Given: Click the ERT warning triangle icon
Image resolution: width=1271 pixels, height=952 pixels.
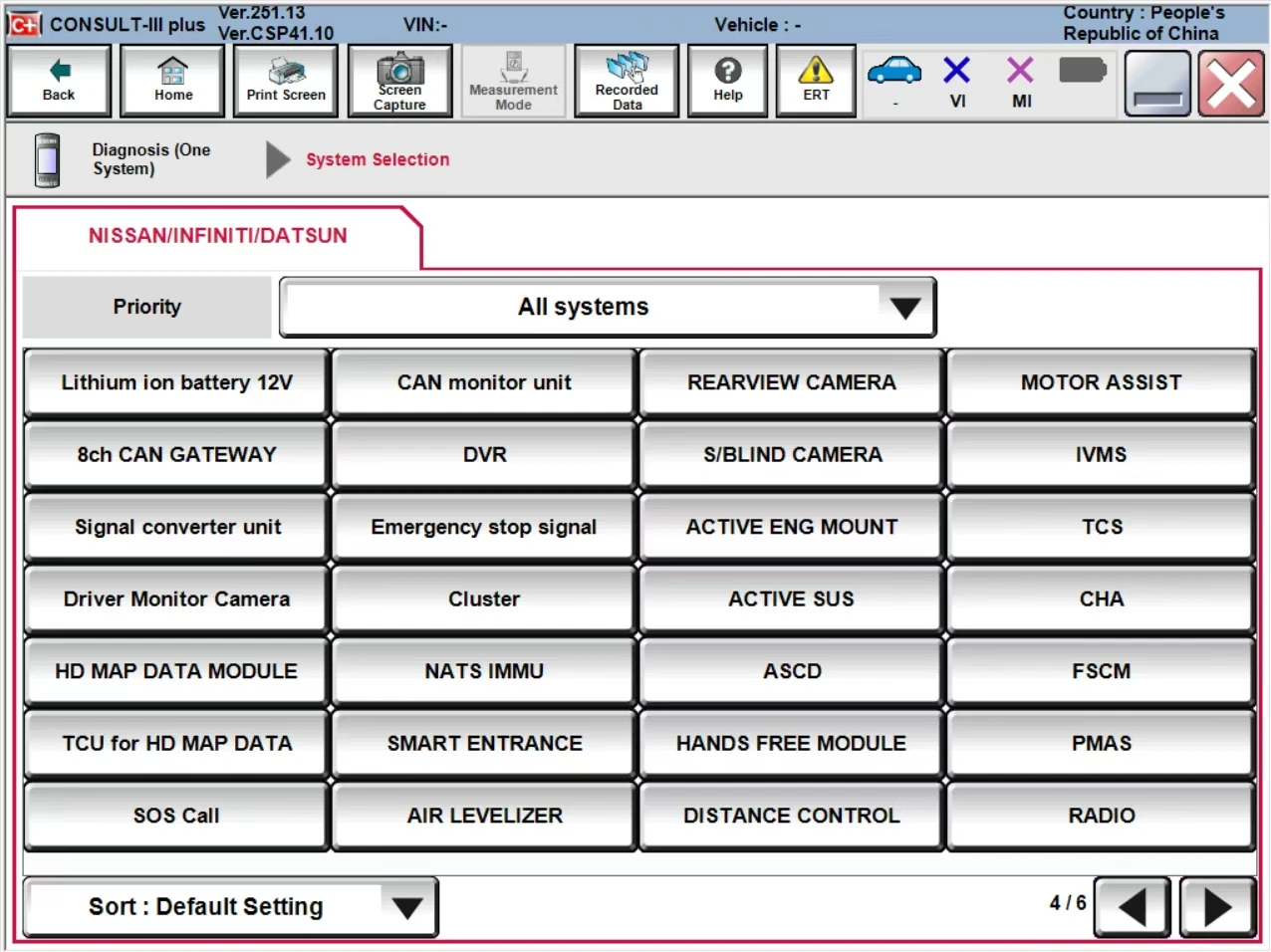Looking at the screenshot, I should point(816,81).
